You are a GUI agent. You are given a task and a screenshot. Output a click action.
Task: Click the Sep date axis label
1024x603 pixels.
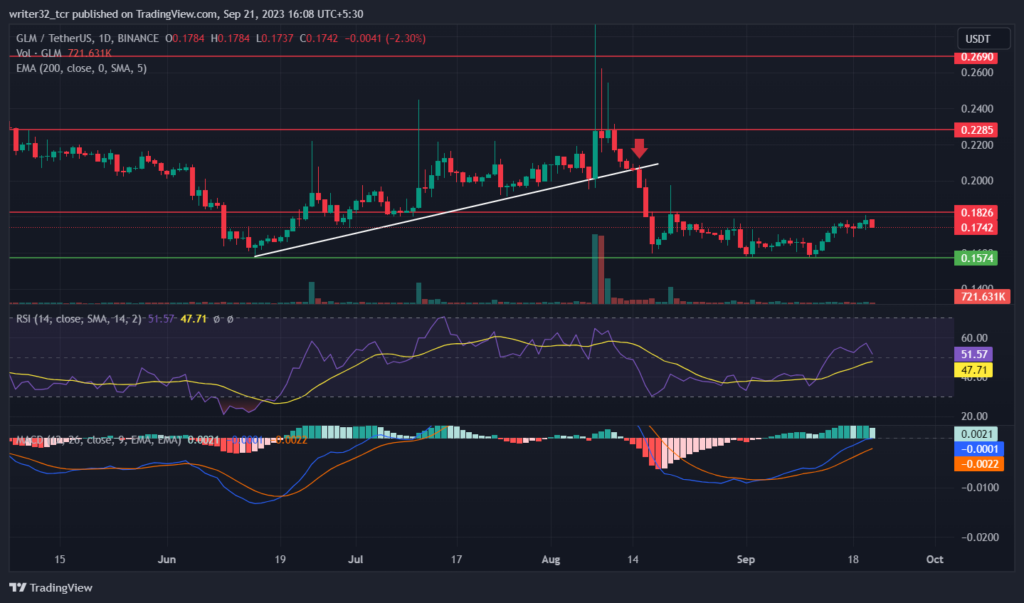point(745,559)
